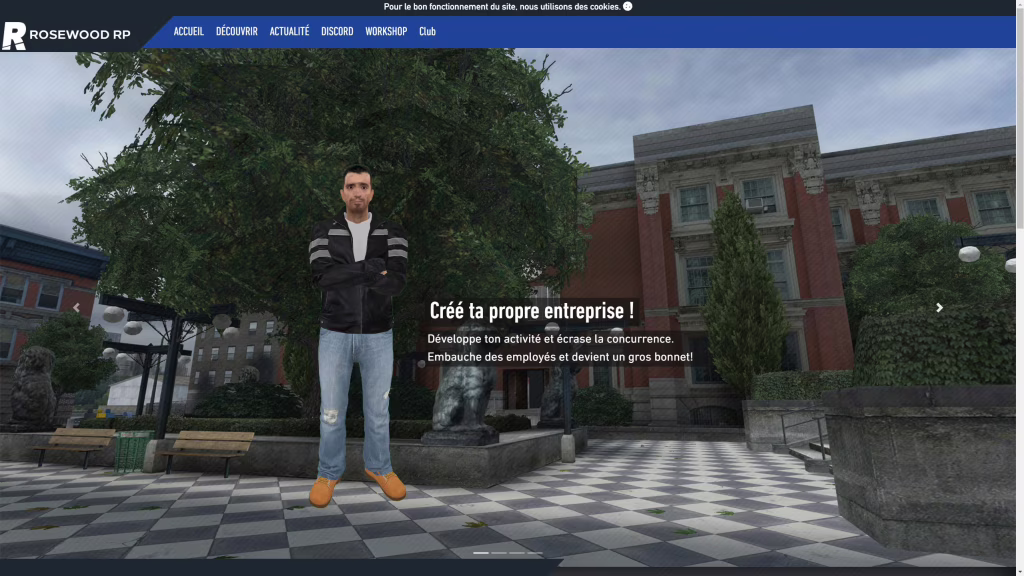Open the DÉCOUVRIR menu item
The height and width of the screenshot is (576, 1024).
[236, 31]
